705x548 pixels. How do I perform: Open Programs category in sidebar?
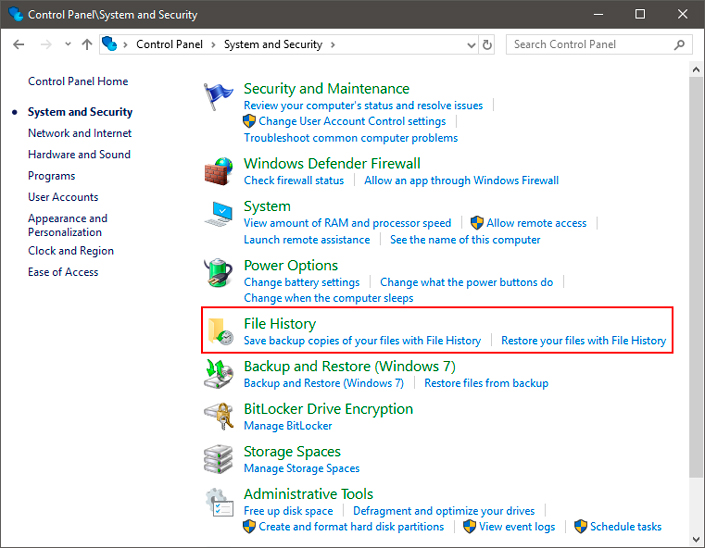click(51, 176)
